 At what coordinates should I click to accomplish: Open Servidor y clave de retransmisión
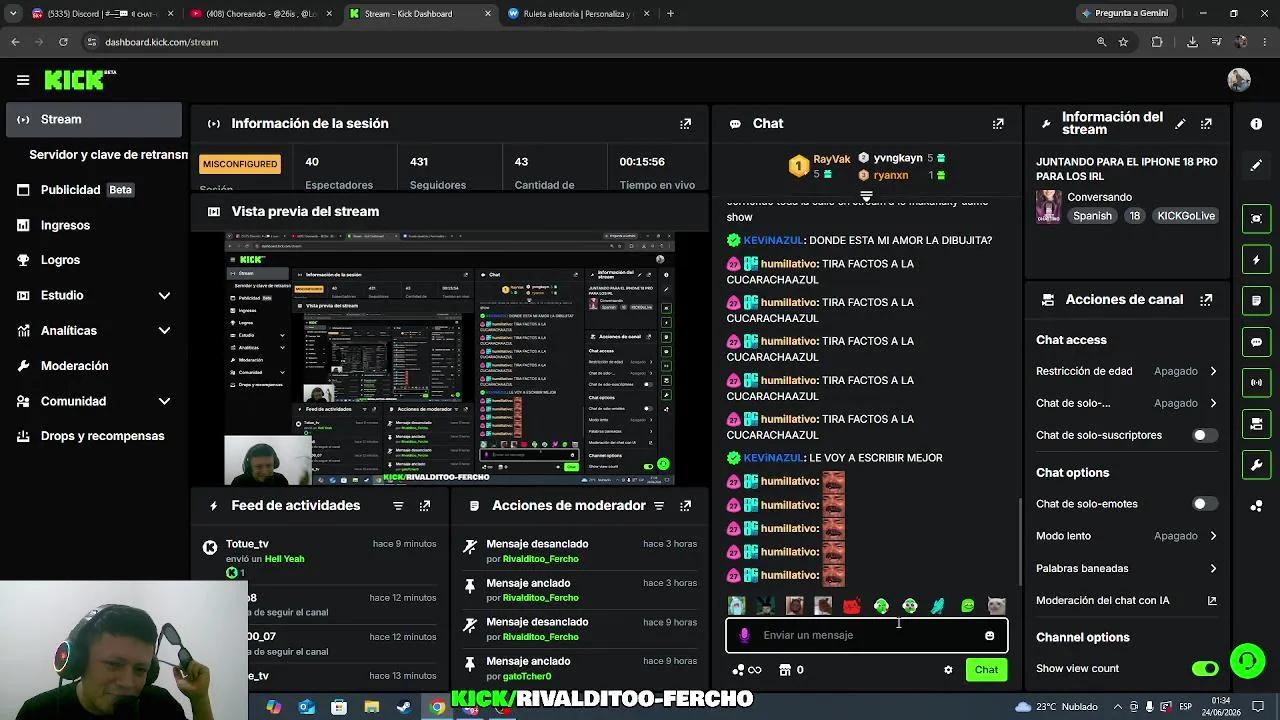[x=108, y=155]
